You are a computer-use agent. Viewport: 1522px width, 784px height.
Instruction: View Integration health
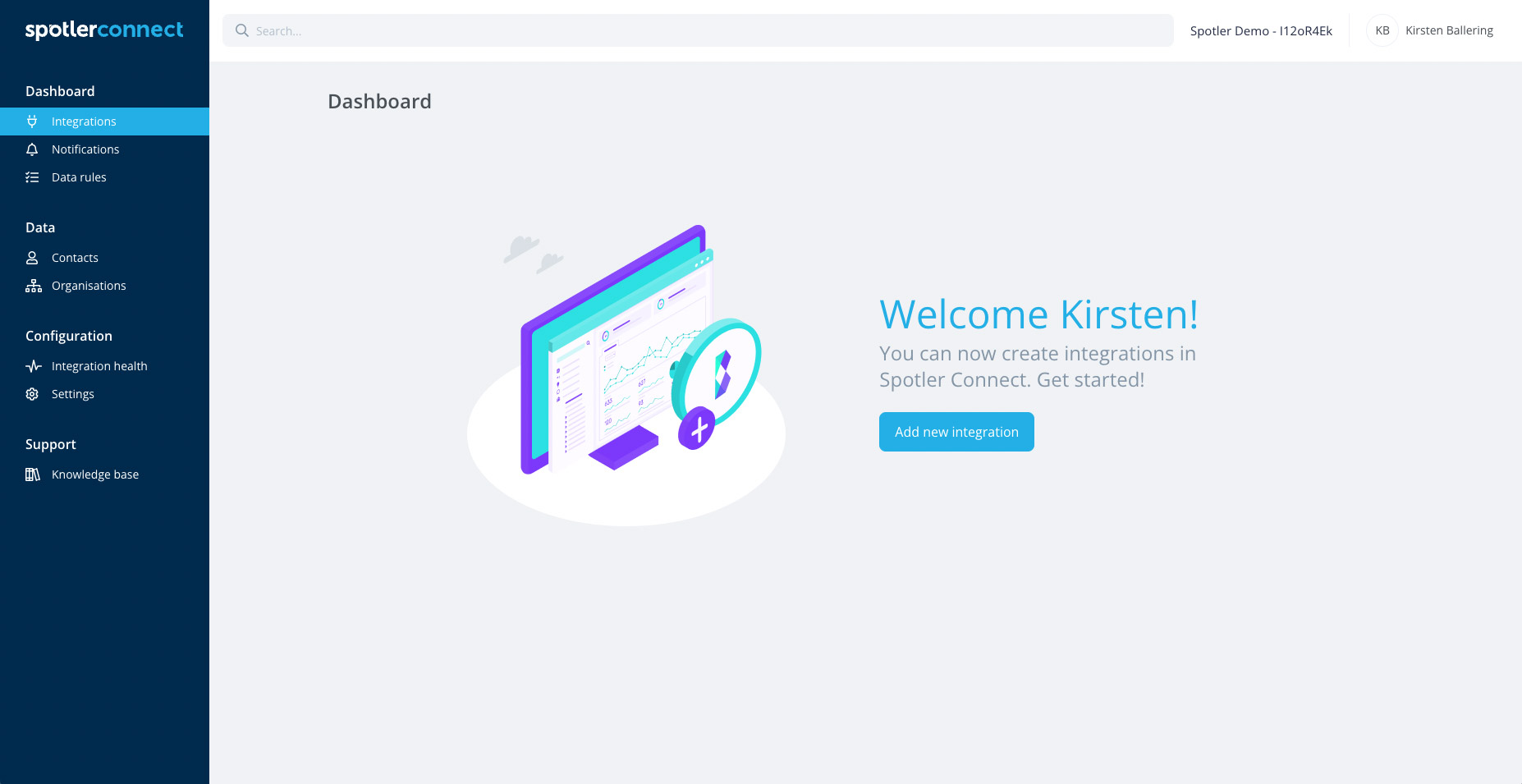point(104,366)
